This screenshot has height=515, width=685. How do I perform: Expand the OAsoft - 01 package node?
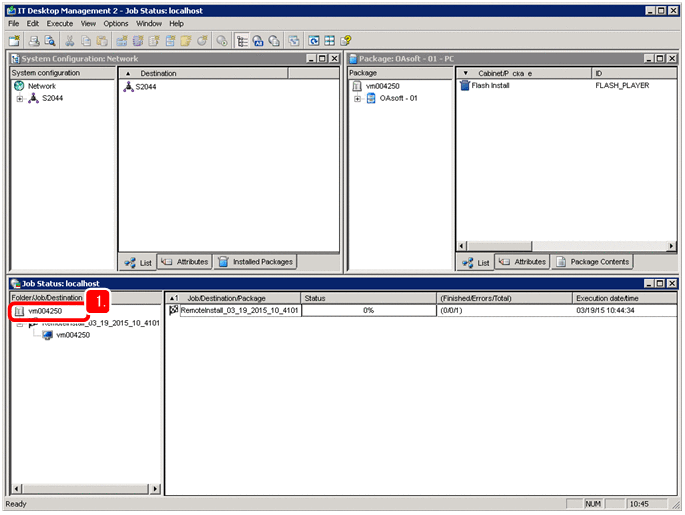(x=357, y=98)
